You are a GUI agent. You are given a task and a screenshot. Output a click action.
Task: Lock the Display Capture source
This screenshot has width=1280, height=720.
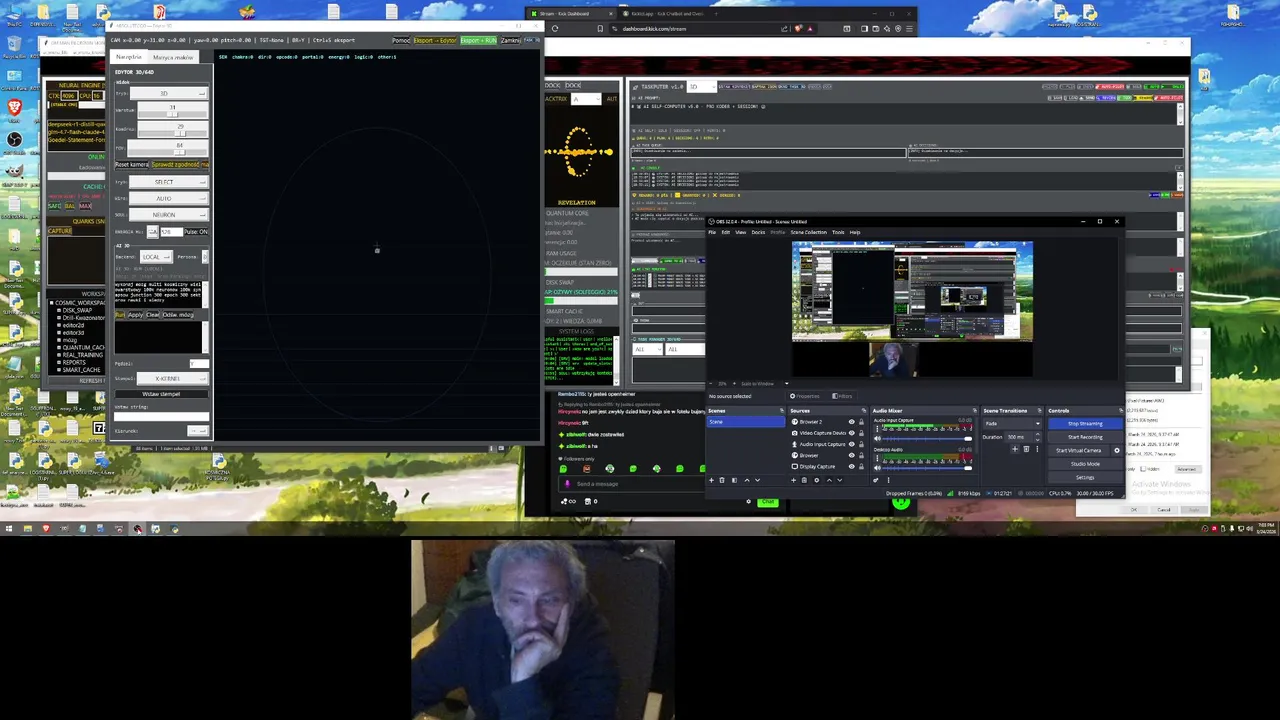[861, 467]
